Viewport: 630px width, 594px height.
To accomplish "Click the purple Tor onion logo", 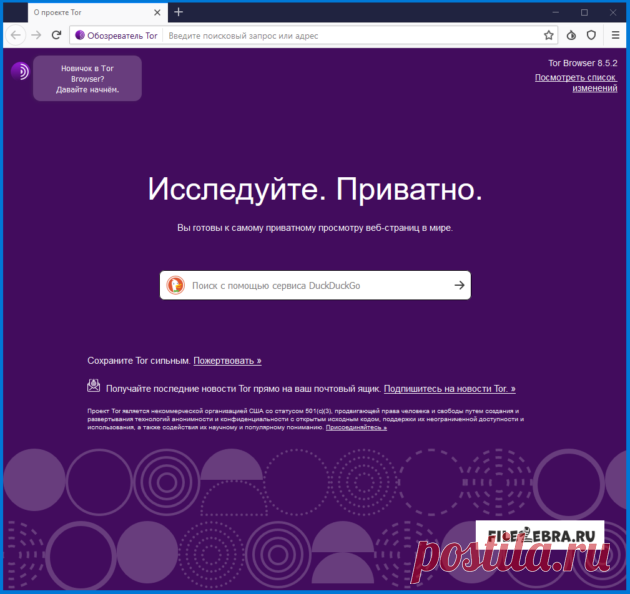I will point(20,72).
